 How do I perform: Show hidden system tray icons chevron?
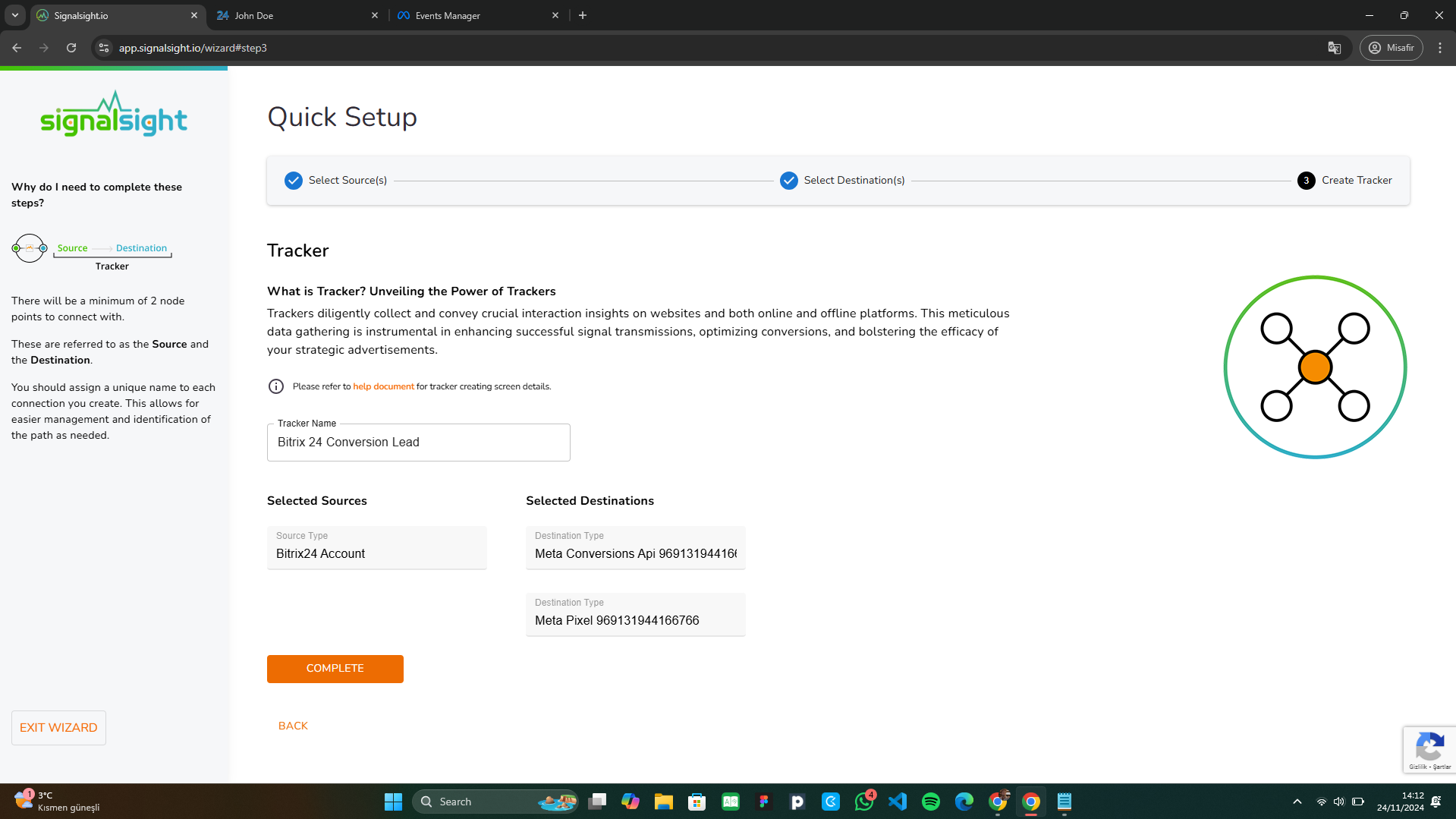pyautogui.click(x=1297, y=802)
